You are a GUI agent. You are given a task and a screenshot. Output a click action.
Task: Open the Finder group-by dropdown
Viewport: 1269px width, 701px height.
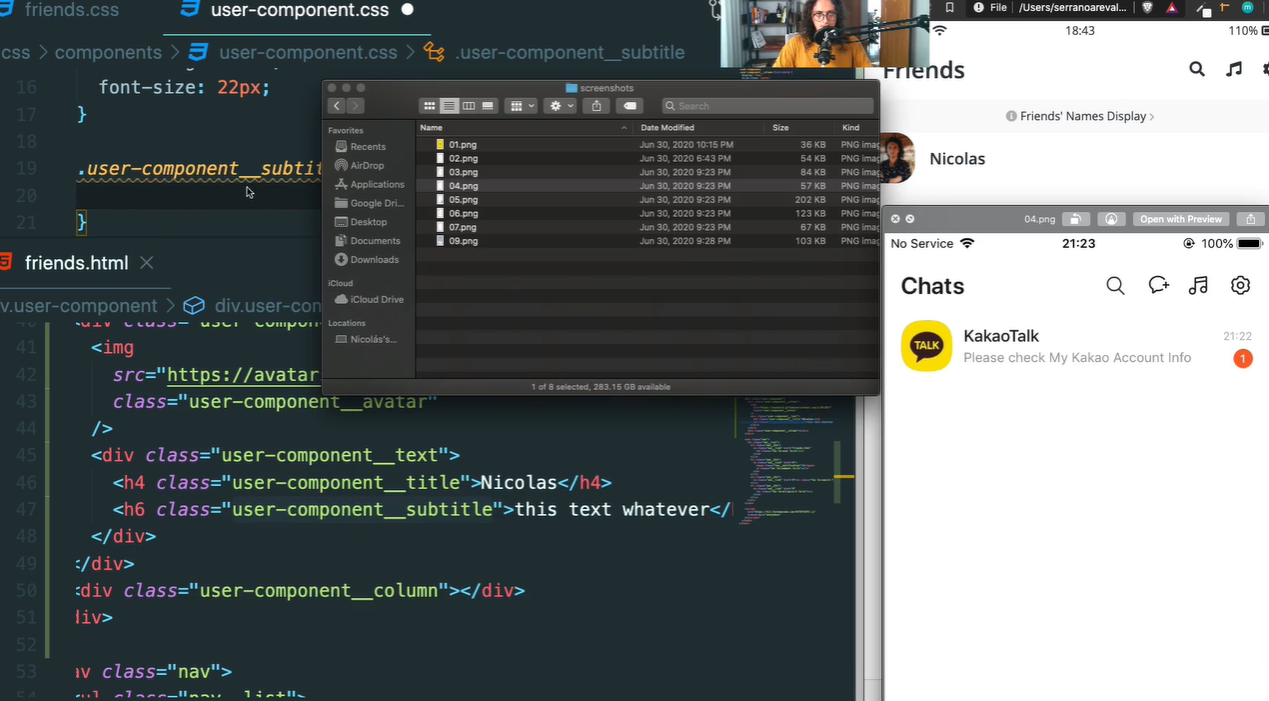click(521, 106)
